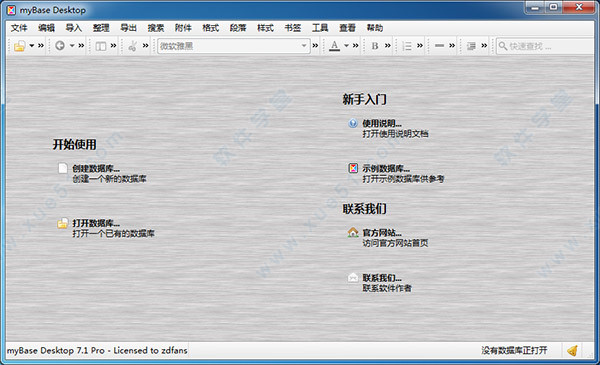The height and width of the screenshot is (365, 600).
Task: Open the 工具 menu
Action: (320, 28)
